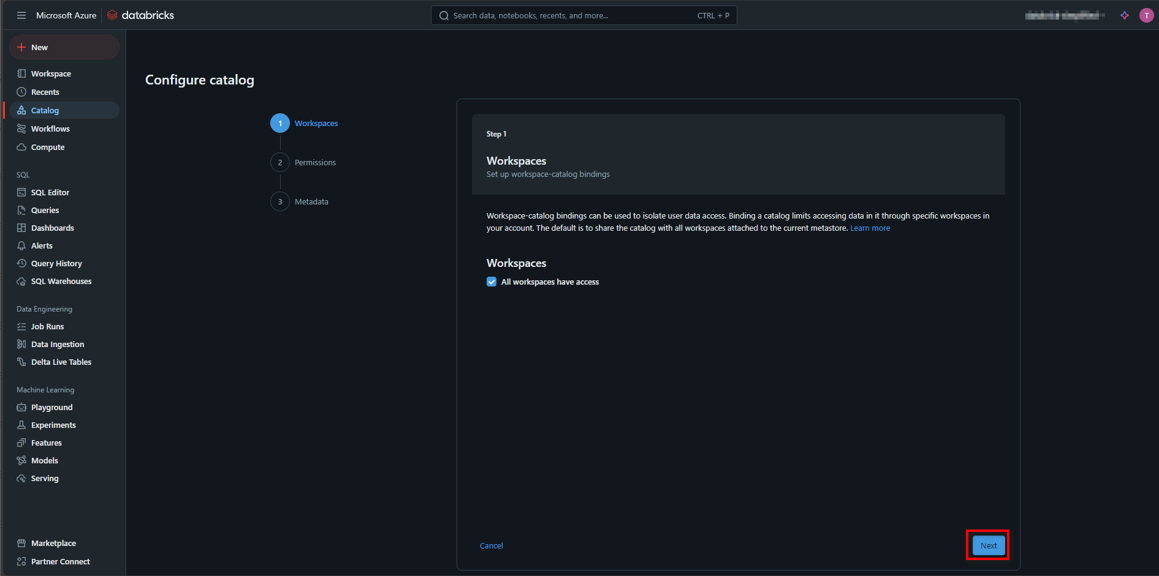
Task: Open Workflows in the sidebar
Action: tap(50, 129)
